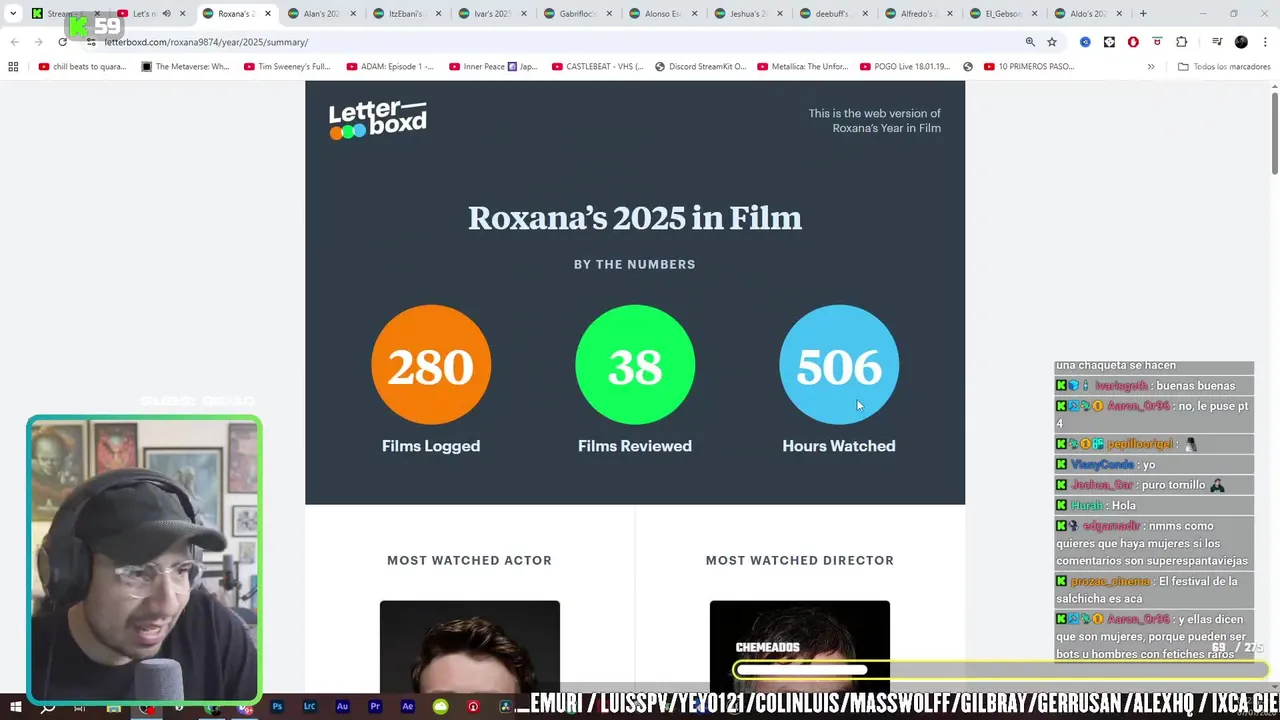The image size is (1280, 720).
Task: Click the orange 280 Films Logged circle
Action: coord(431,365)
